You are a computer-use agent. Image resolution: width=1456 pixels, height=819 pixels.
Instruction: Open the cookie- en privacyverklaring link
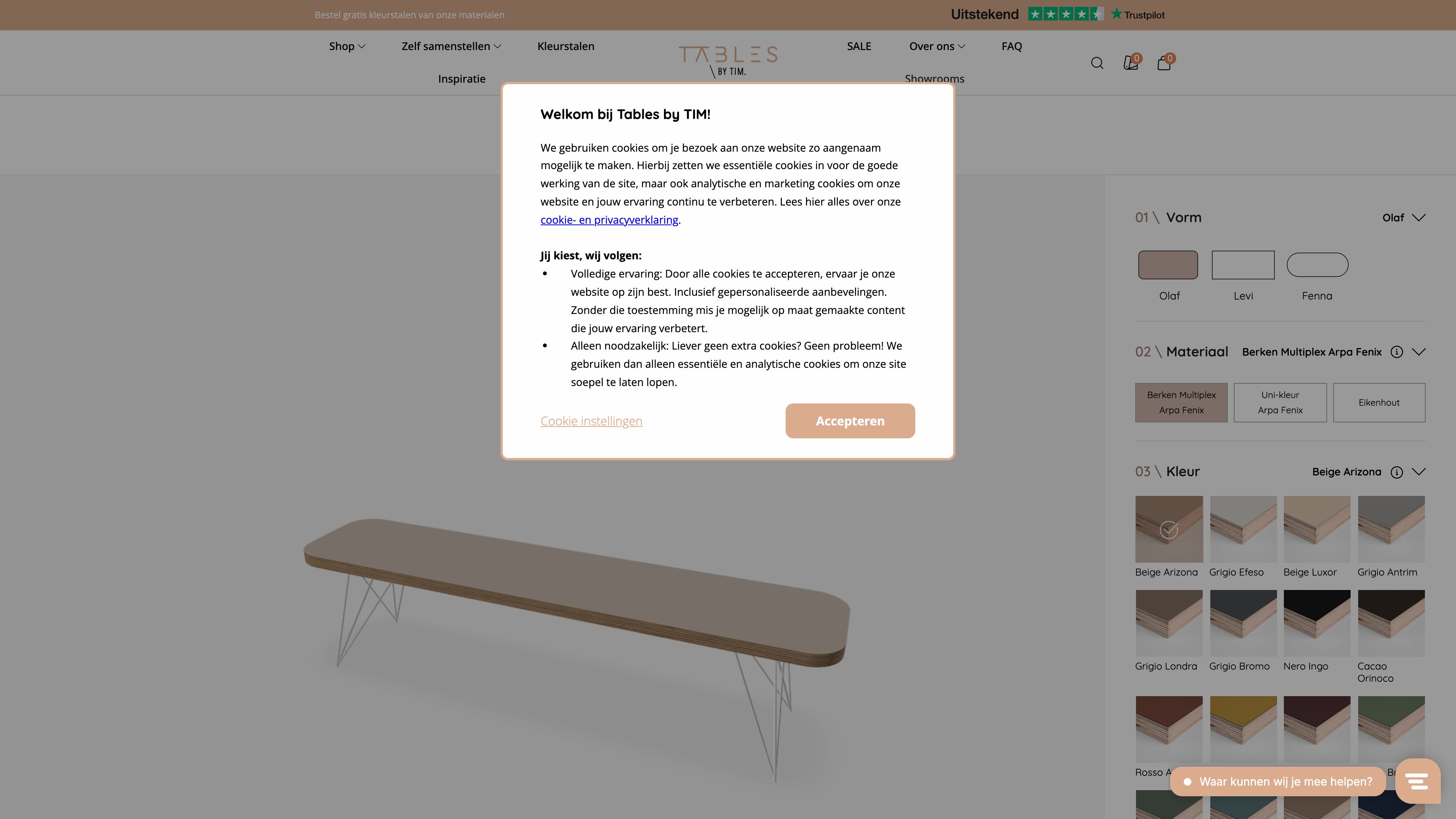click(609, 219)
